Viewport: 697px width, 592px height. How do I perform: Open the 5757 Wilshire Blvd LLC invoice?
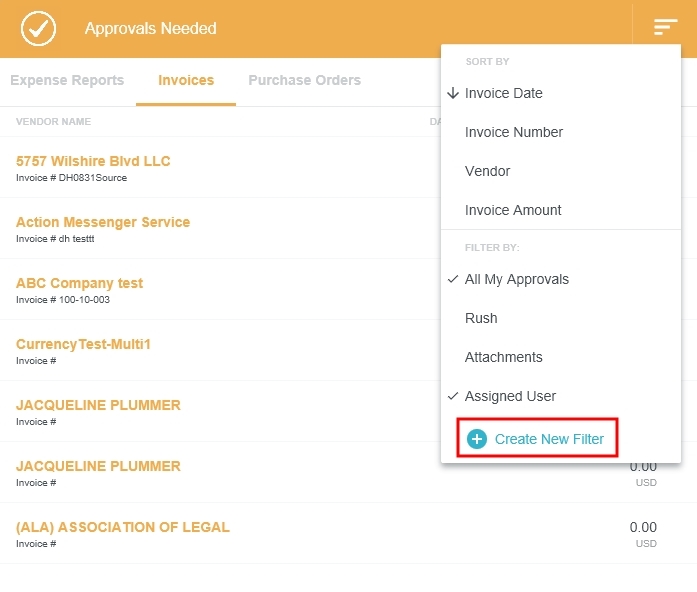pos(93,161)
